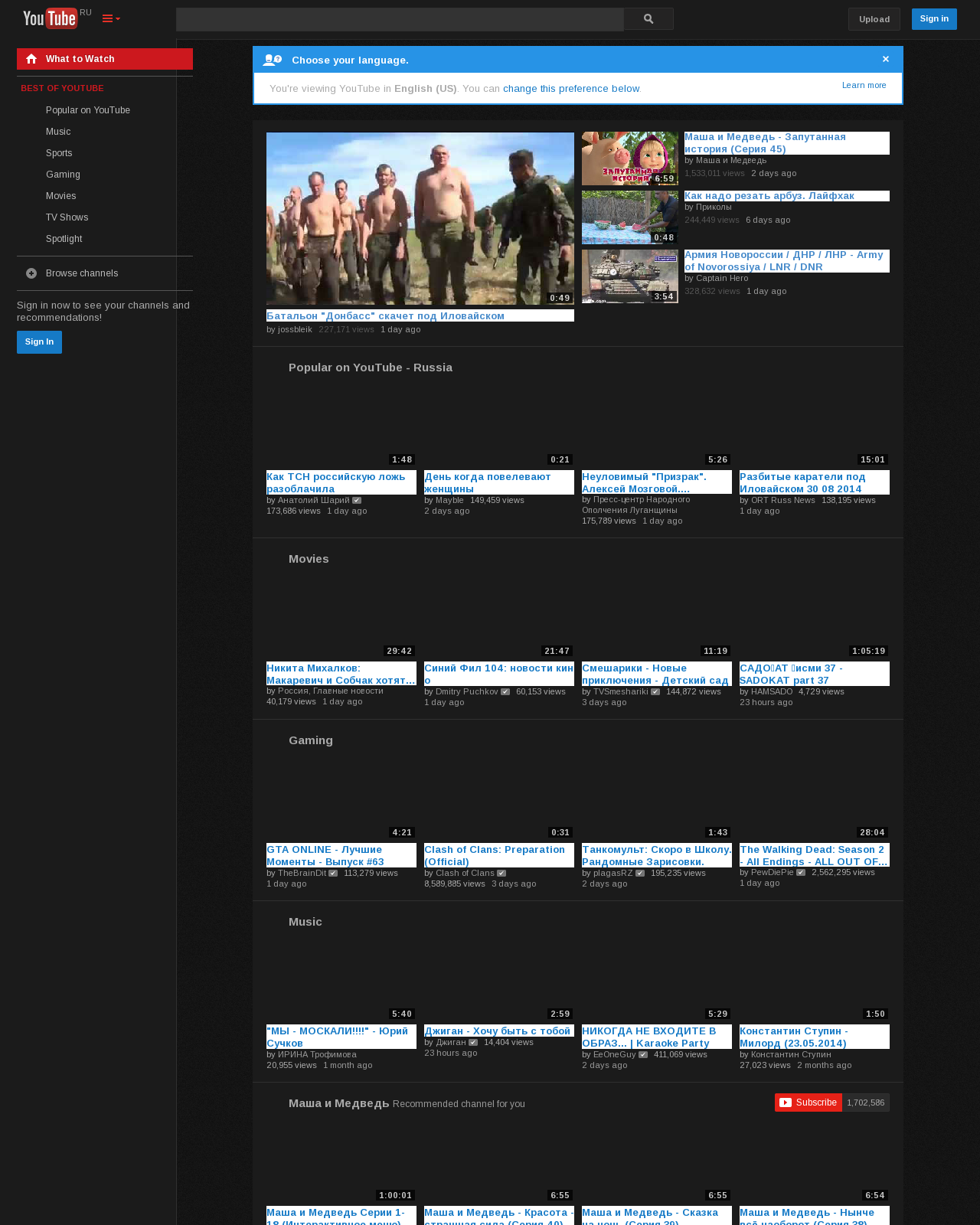Image resolution: width=980 pixels, height=1225 pixels.
Task: Click Learn more link
Action: (864, 85)
